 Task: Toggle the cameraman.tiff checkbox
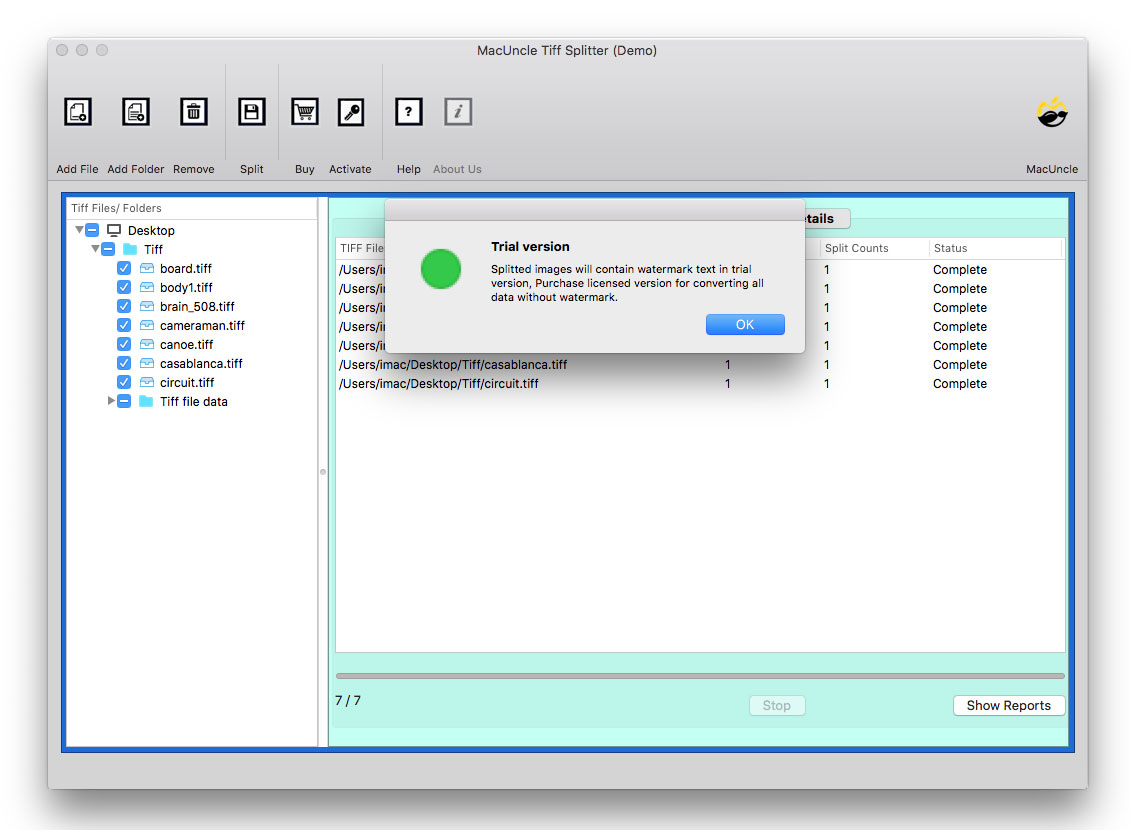click(x=124, y=325)
